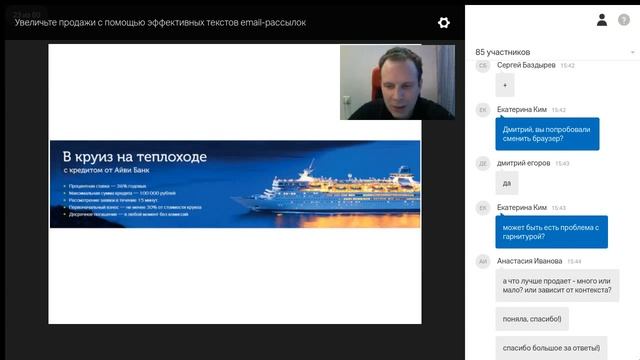Click the cruise ship banner slide image
640x360 pixels.
tap(235, 184)
